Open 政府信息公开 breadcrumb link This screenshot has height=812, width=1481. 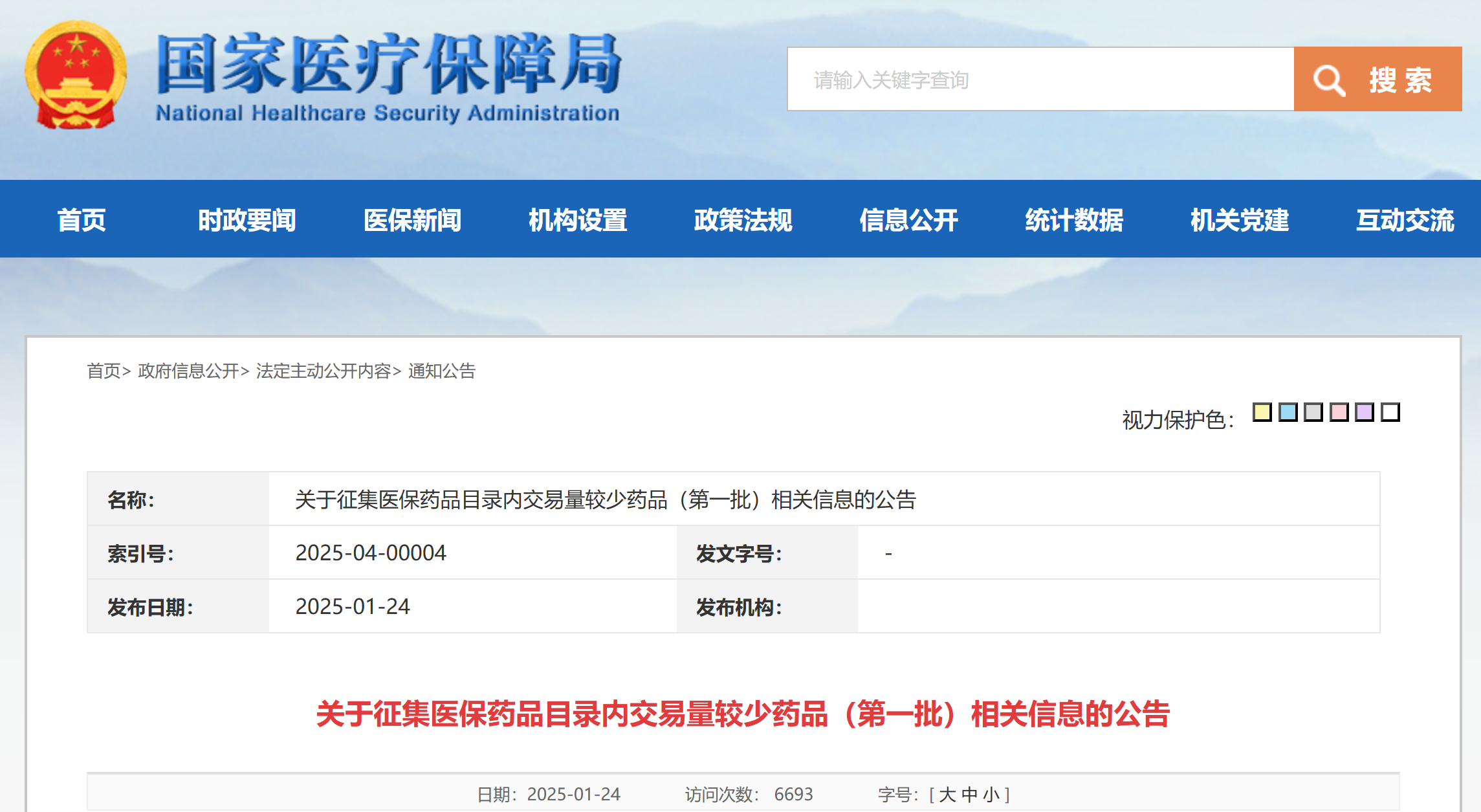click(188, 371)
